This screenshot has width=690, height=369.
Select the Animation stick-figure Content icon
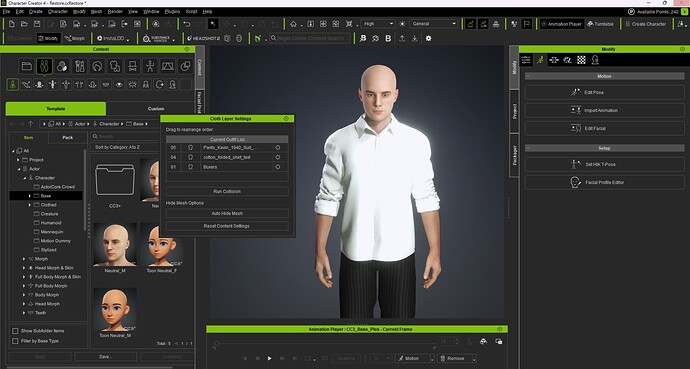[x=150, y=66]
